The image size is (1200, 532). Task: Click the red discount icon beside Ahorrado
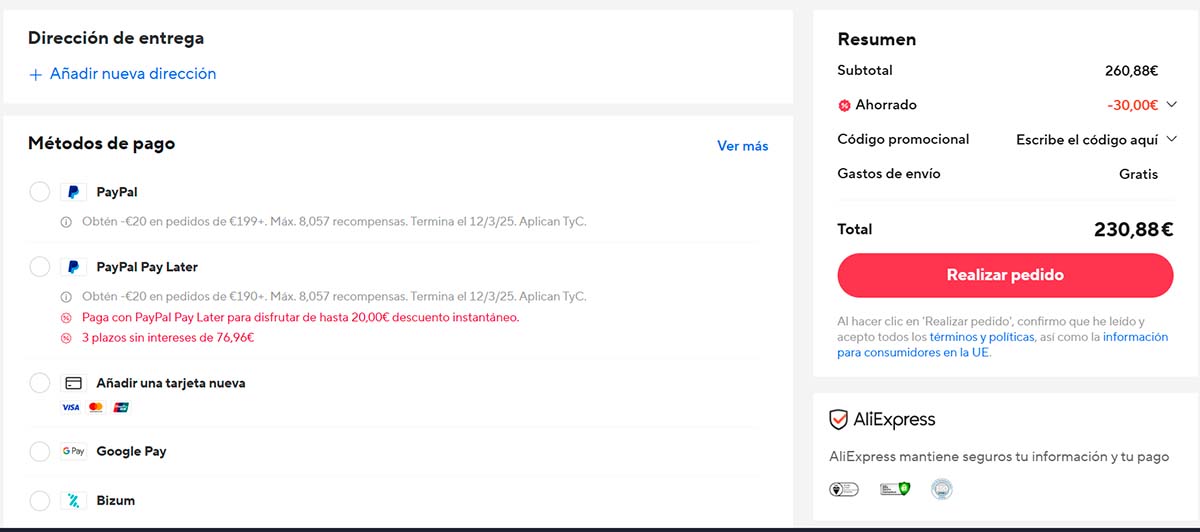[x=844, y=105]
